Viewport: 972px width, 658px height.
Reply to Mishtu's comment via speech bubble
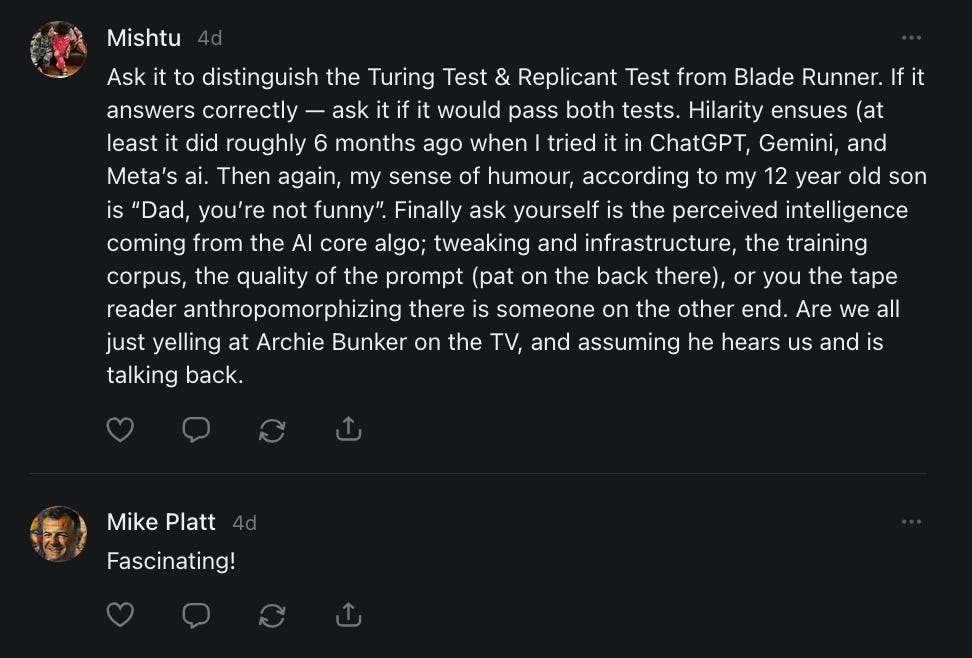[x=196, y=430]
